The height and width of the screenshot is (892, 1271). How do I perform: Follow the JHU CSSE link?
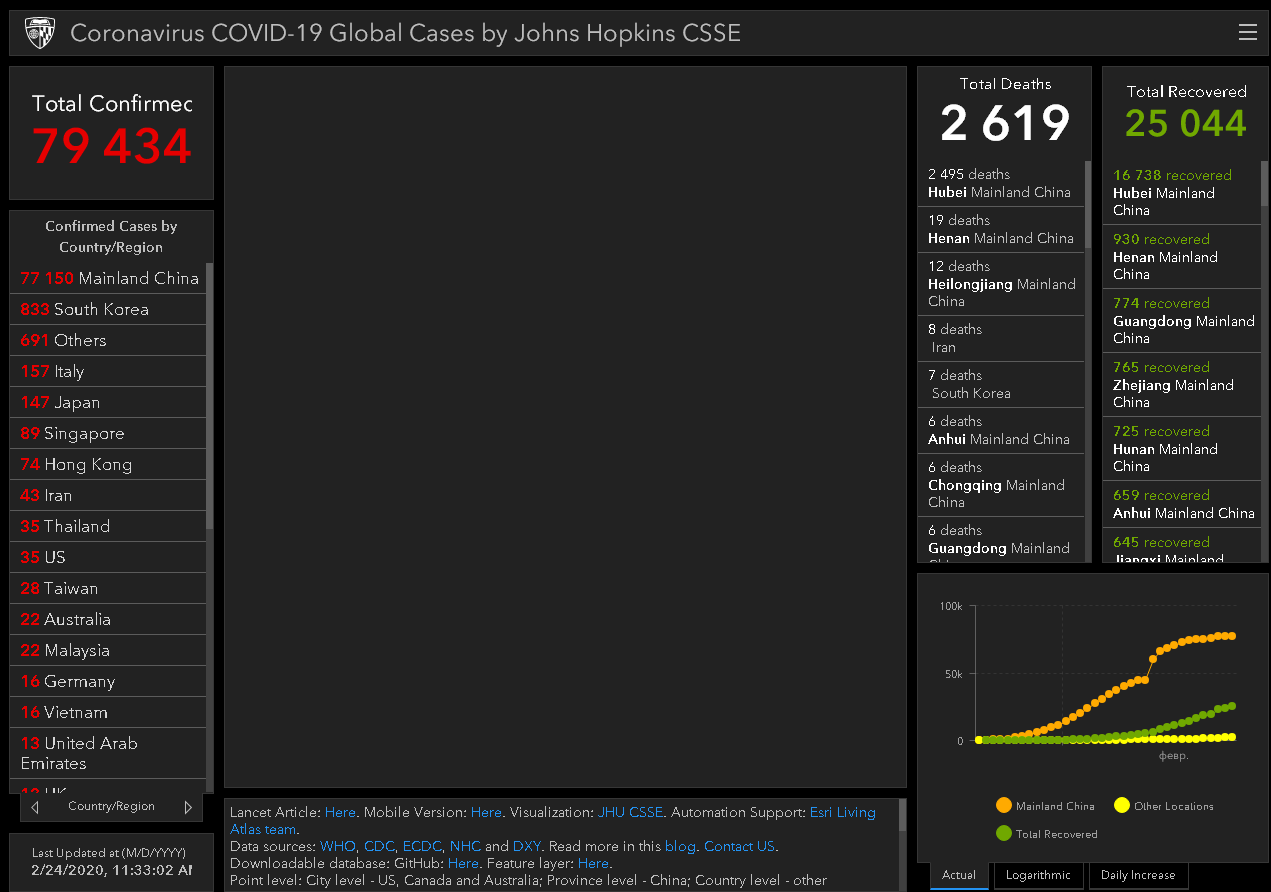(631, 812)
